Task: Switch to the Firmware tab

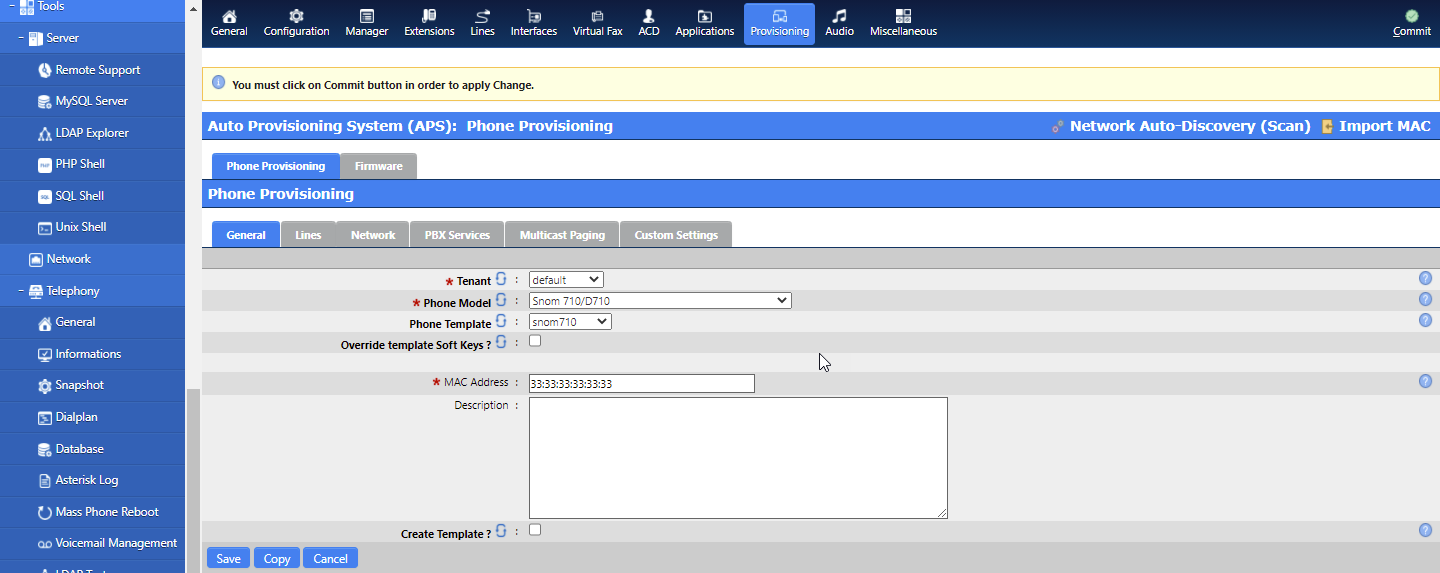Action: pyautogui.click(x=378, y=166)
